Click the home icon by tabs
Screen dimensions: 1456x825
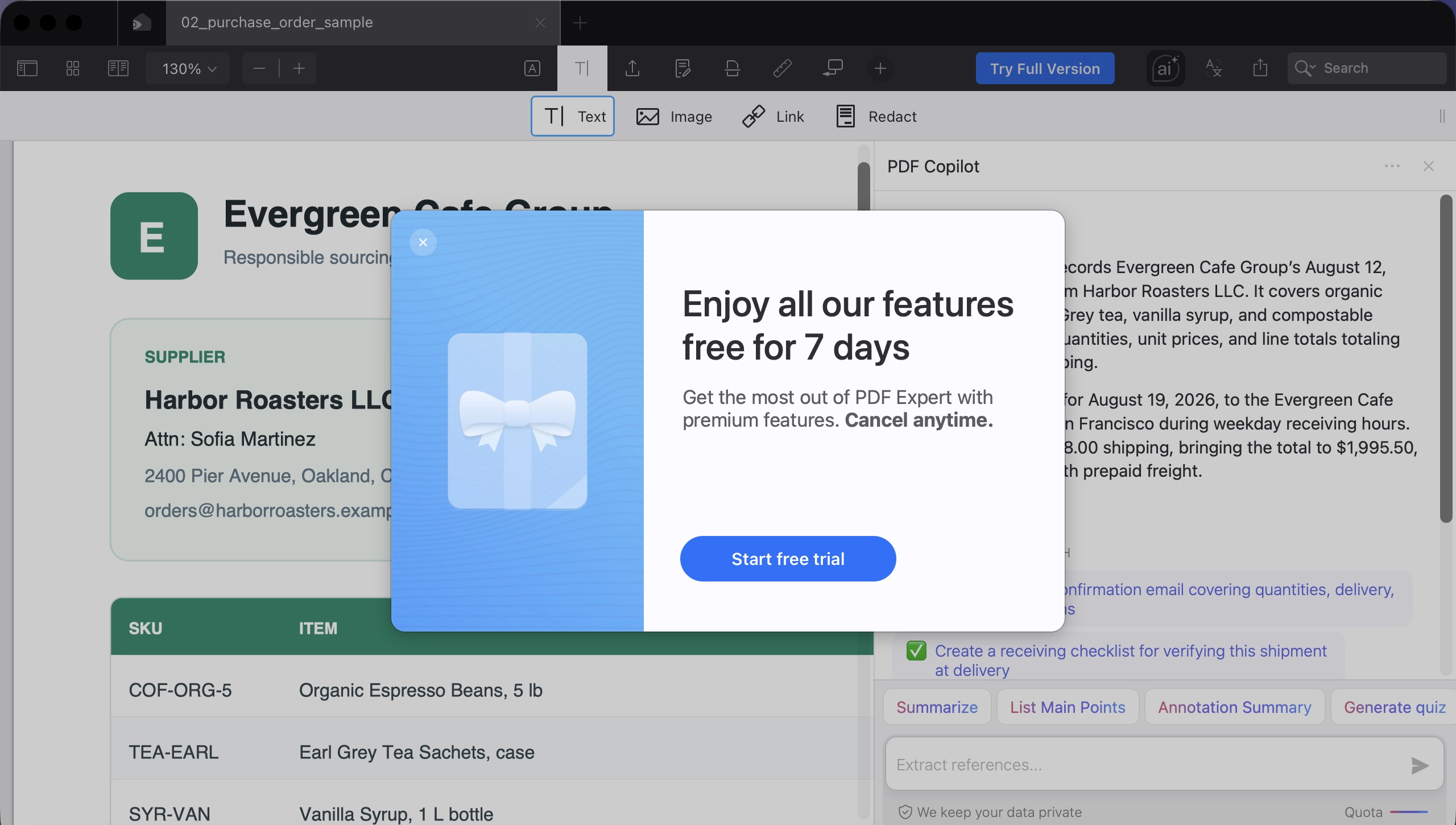coord(142,23)
